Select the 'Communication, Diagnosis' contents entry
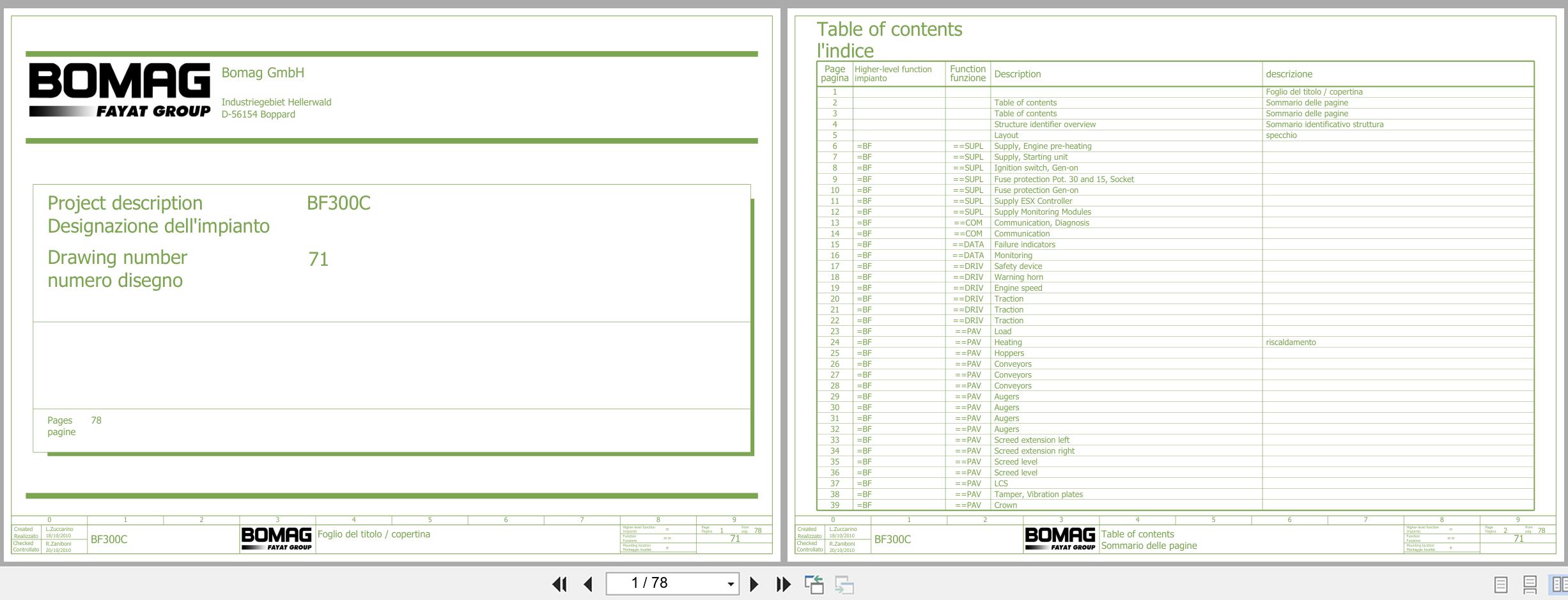 [1041, 223]
